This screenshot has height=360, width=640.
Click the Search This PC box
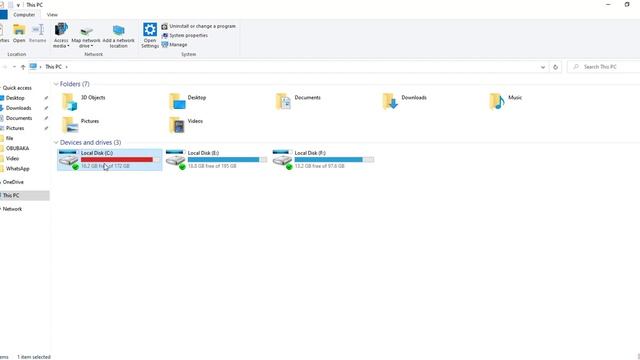click(x=604, y=67)
